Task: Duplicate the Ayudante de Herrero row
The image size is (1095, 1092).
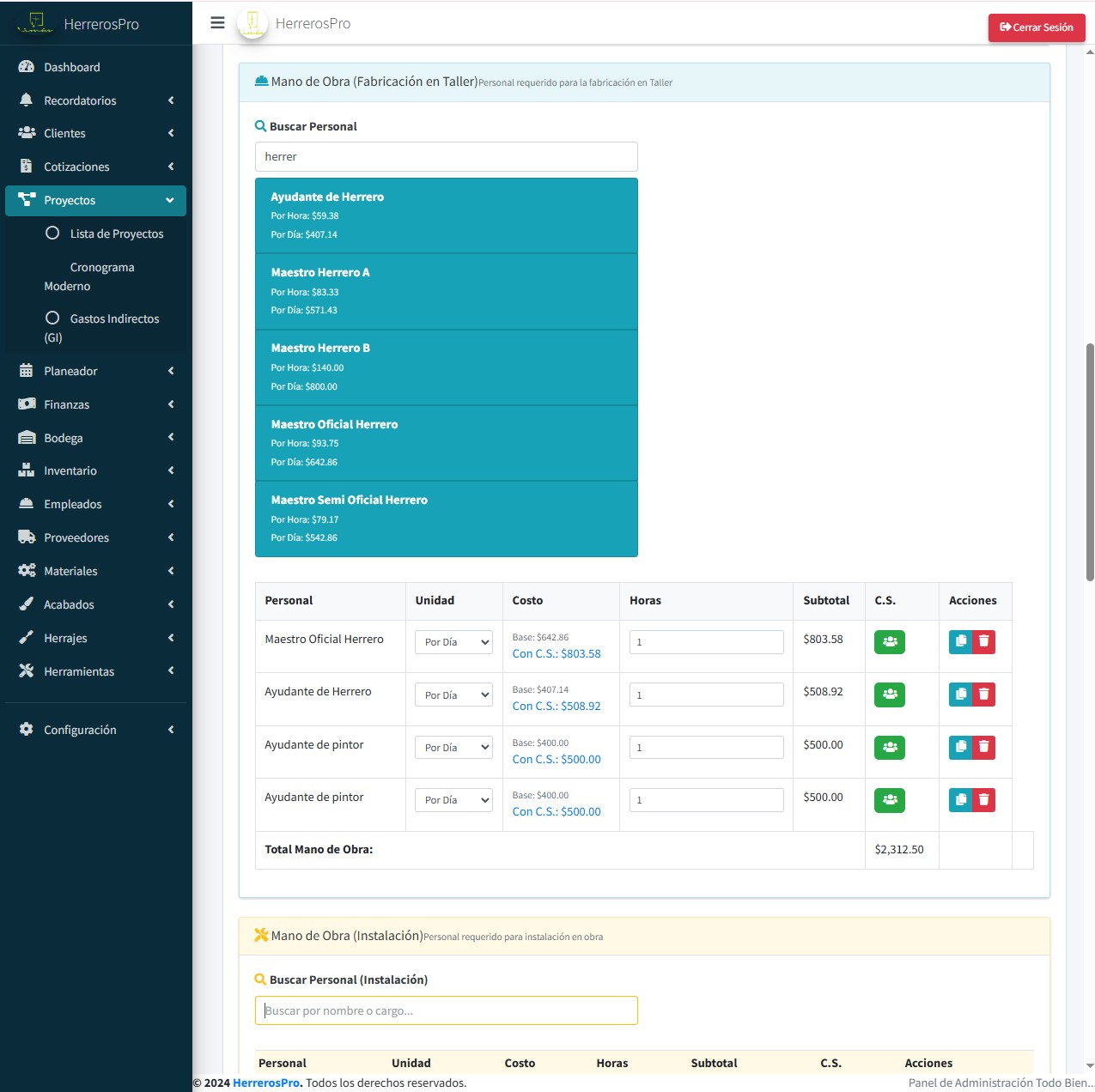Action: click(x=960, y=695)
